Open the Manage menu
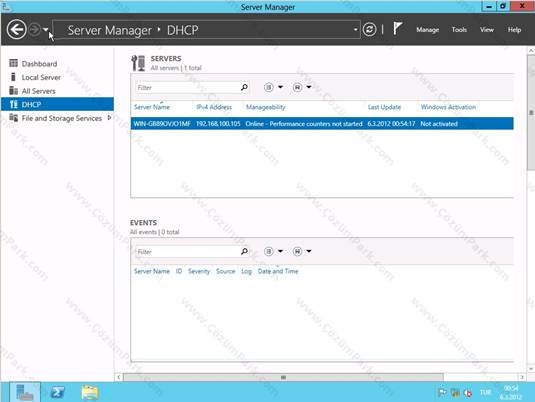The width and height of the screenshot is (535, 402). click(428, 30)
